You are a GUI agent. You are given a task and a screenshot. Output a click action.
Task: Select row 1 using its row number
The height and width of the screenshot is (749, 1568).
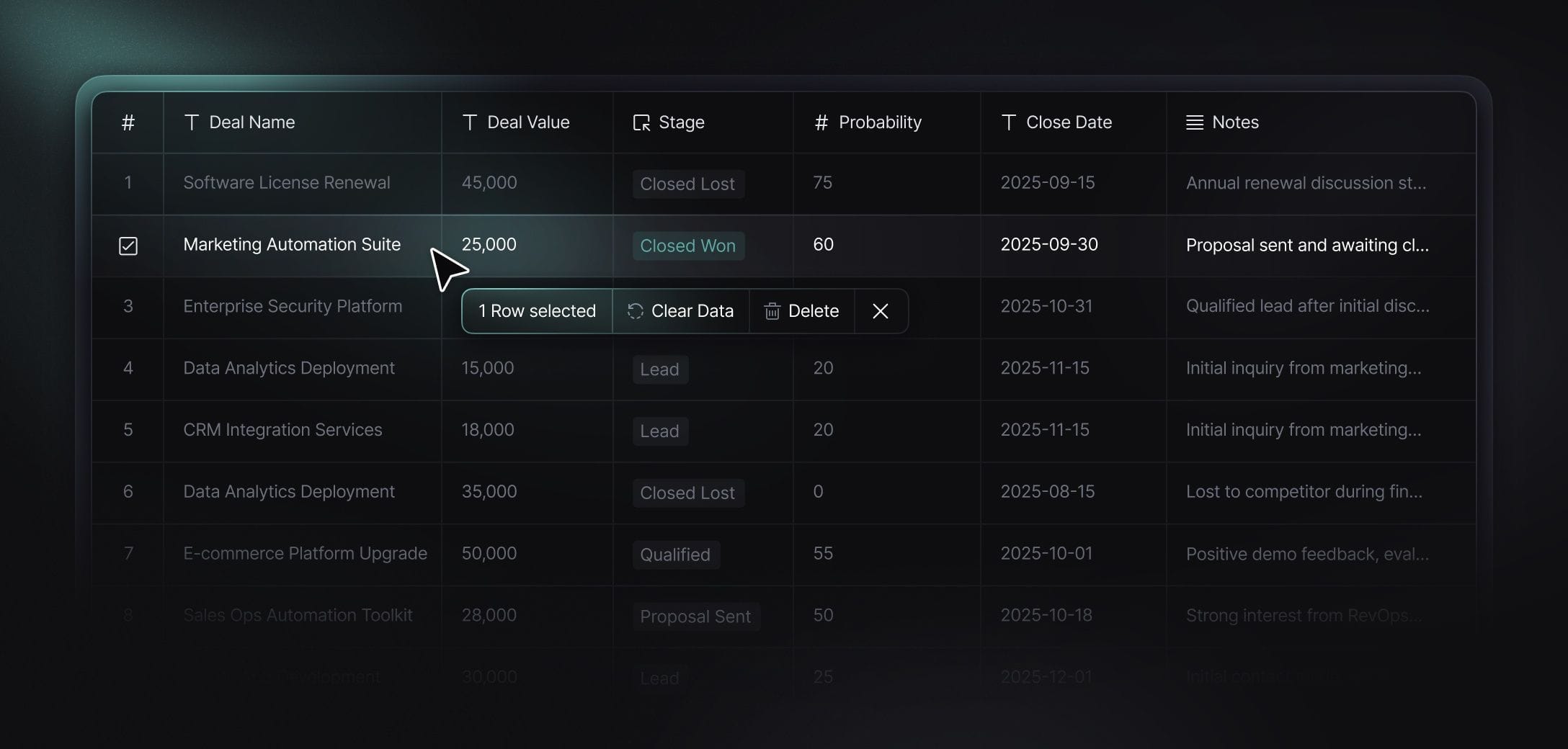[128, 183]
